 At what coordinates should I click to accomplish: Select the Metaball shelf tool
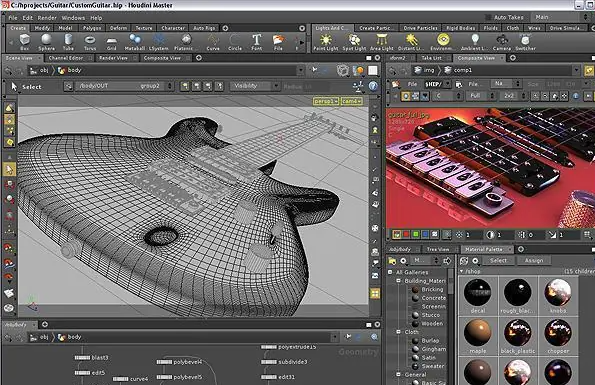pyautogui.click(x=135, y=42)
